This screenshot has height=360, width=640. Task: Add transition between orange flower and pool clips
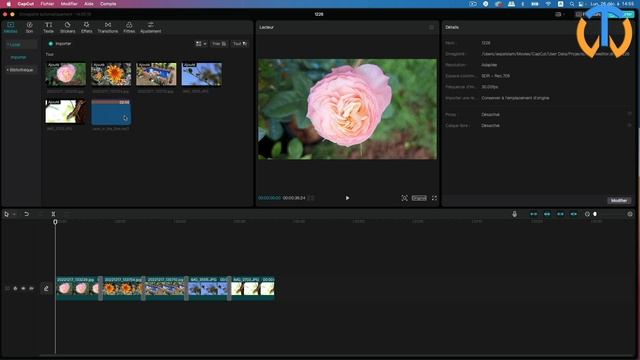(144, 288)
